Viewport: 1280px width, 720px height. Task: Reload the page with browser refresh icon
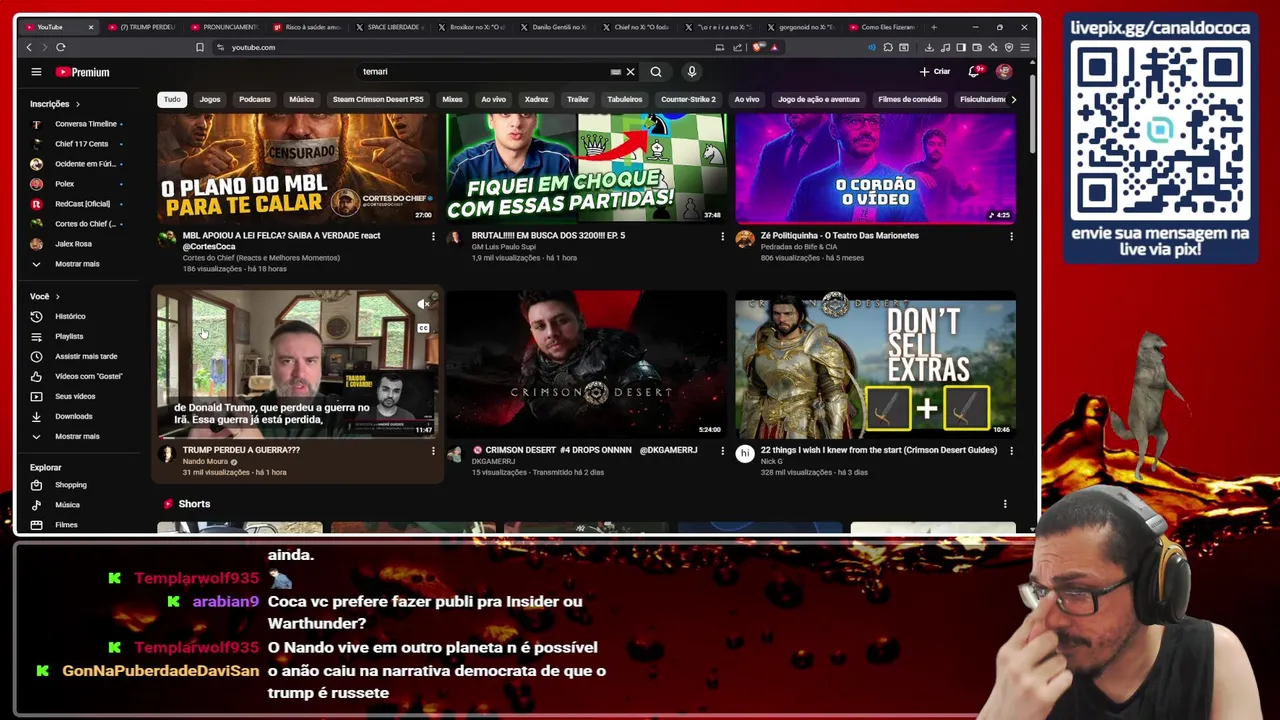(61, 47)
